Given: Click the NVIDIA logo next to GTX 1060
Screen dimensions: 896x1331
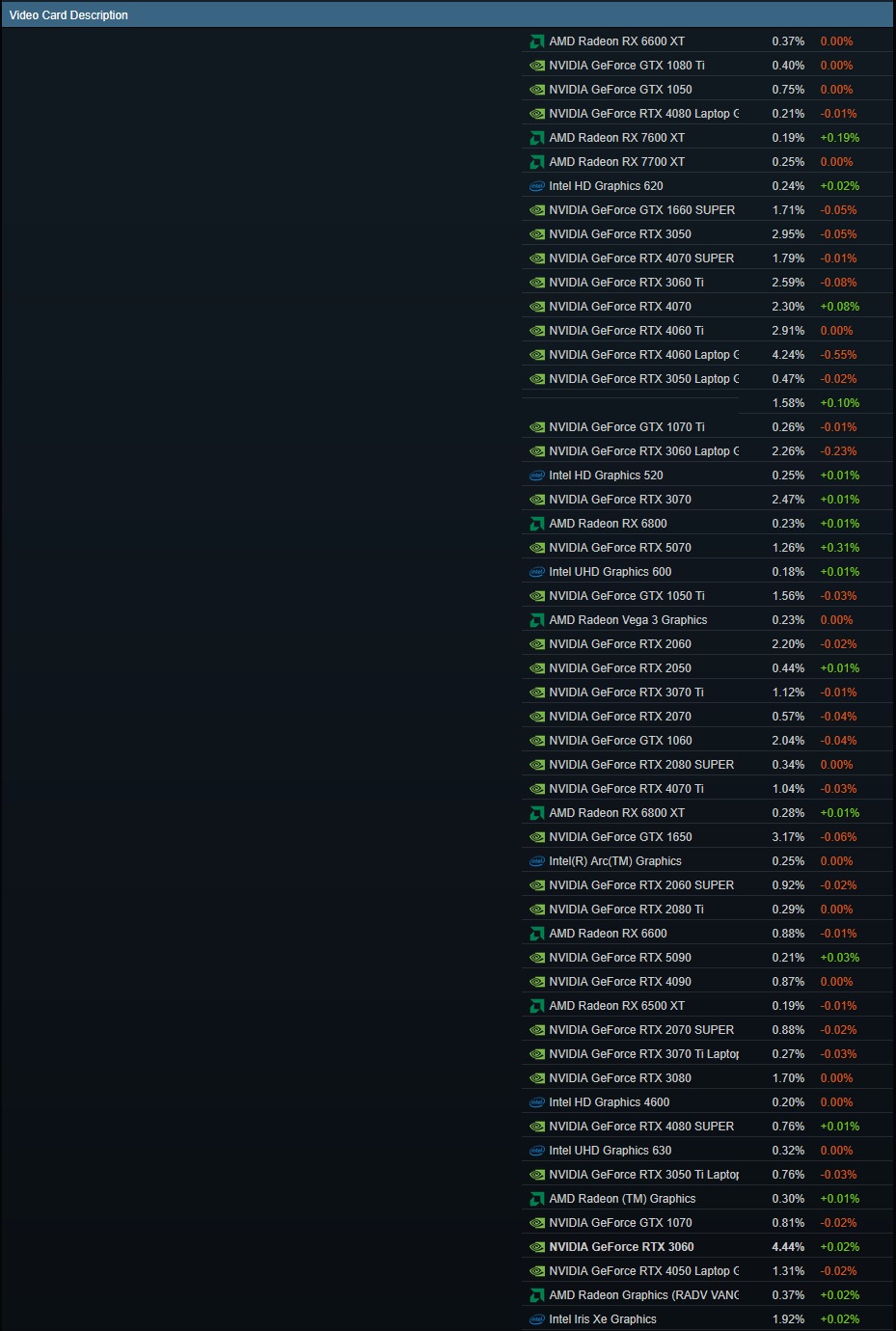Looking at the screenshot, I should 537,741.
